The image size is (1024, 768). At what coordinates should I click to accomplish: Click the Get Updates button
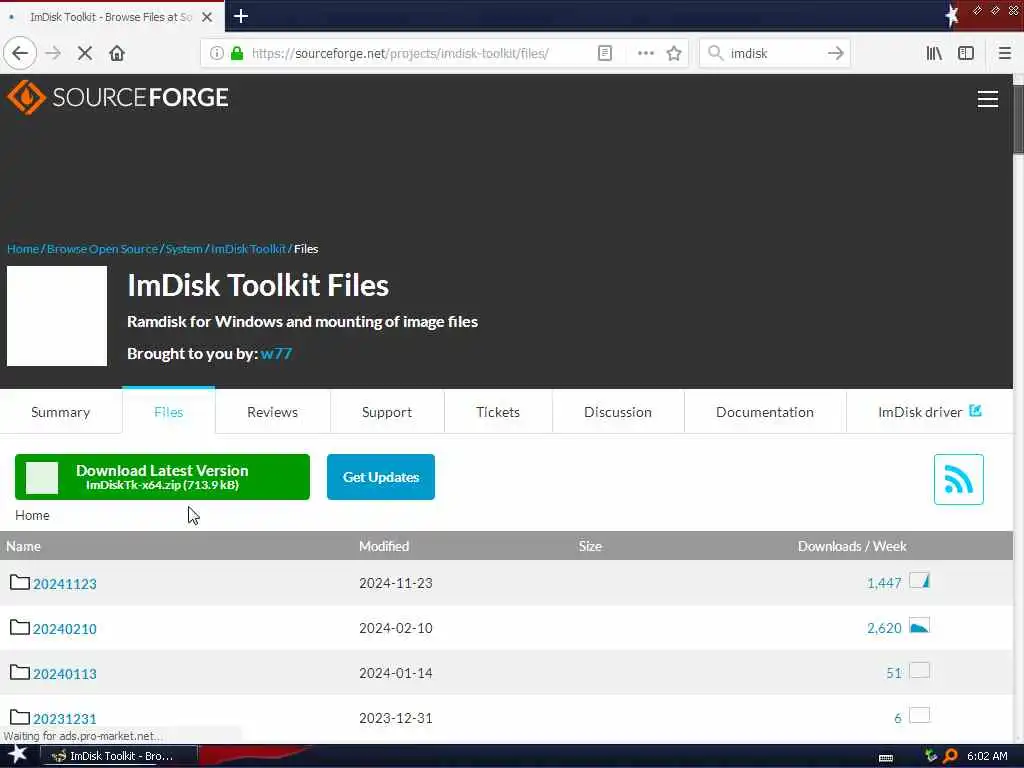click(381, 477)
